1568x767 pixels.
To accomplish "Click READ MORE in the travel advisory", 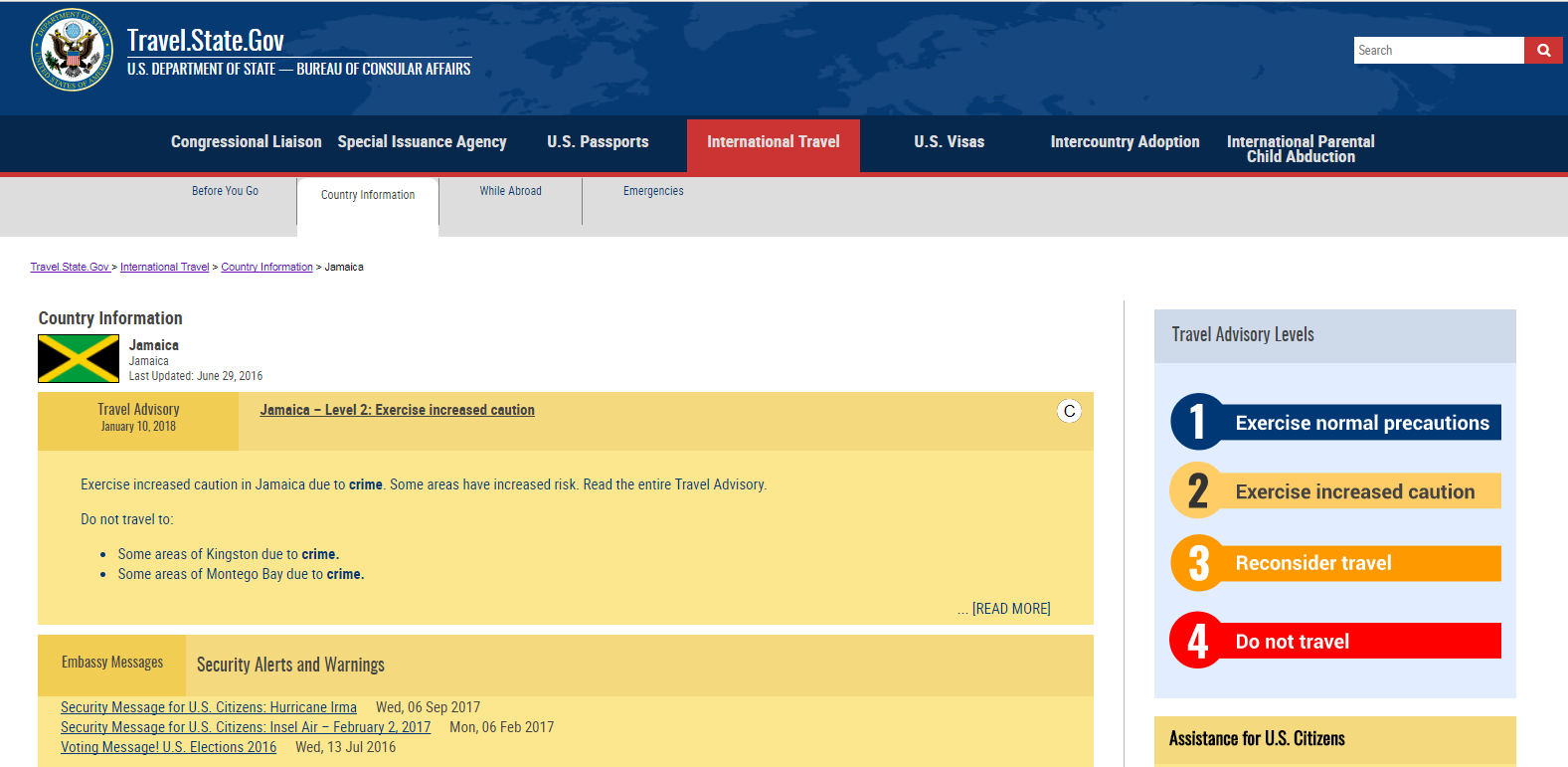I will click(1011, 609).
